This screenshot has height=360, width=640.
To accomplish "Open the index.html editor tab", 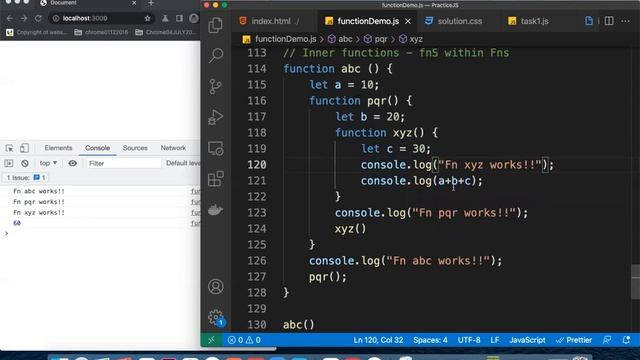I will (x=272, y=21).
